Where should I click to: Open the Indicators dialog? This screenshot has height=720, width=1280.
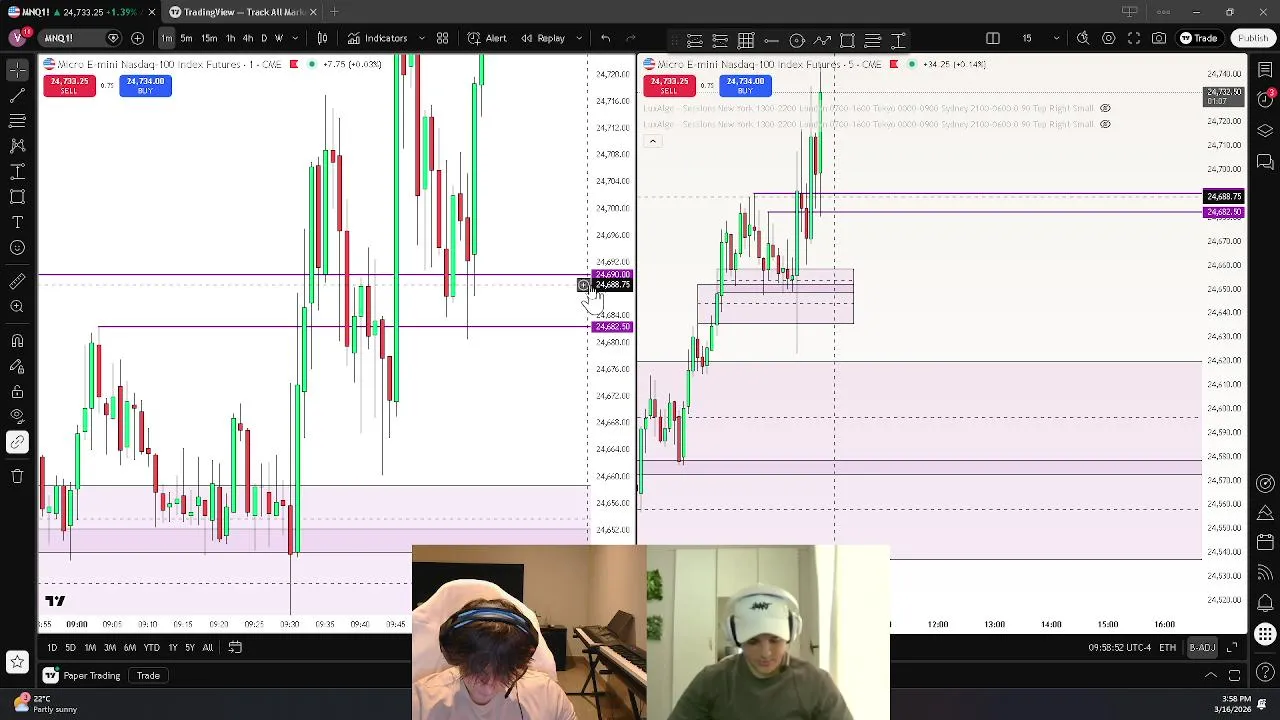click(378, 38)
